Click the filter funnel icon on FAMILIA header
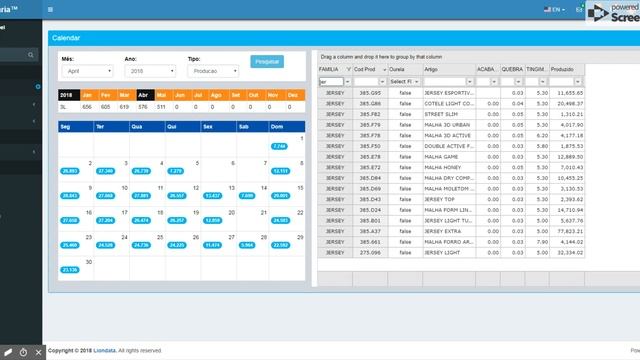 (349, 69)
